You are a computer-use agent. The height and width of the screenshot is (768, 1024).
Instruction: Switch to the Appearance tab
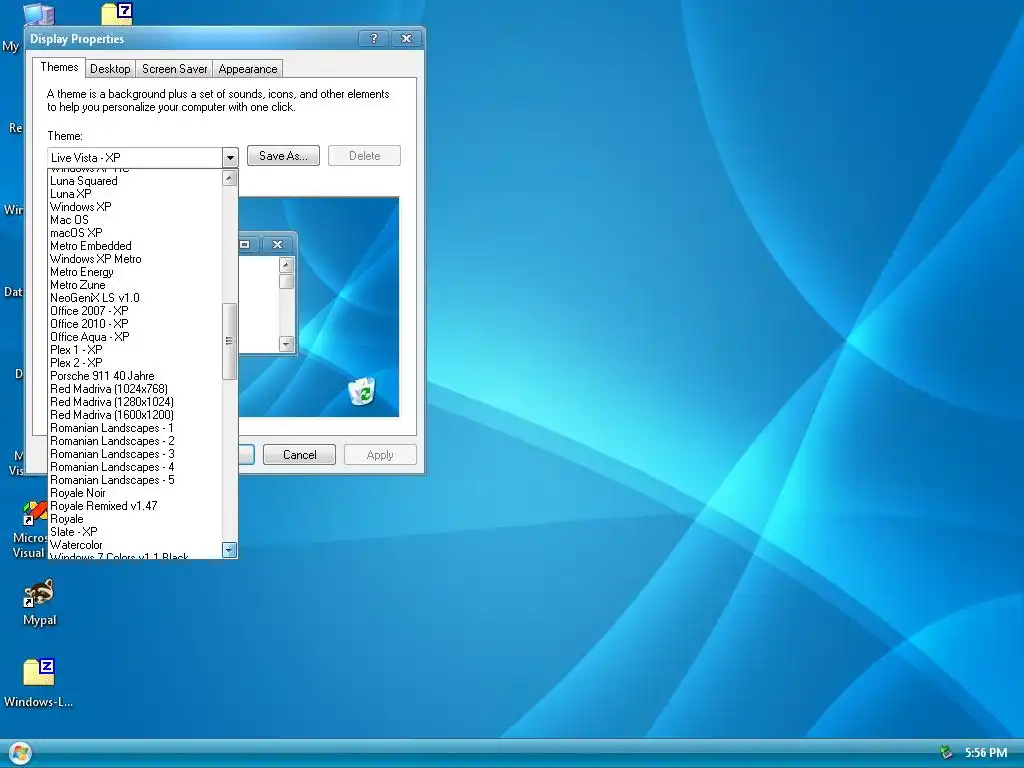point(248,69)
